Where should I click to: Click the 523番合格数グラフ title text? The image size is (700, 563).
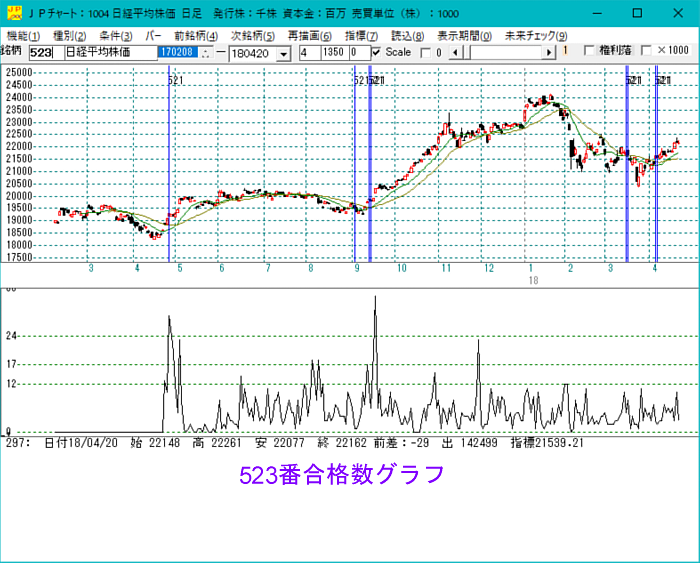342,474
